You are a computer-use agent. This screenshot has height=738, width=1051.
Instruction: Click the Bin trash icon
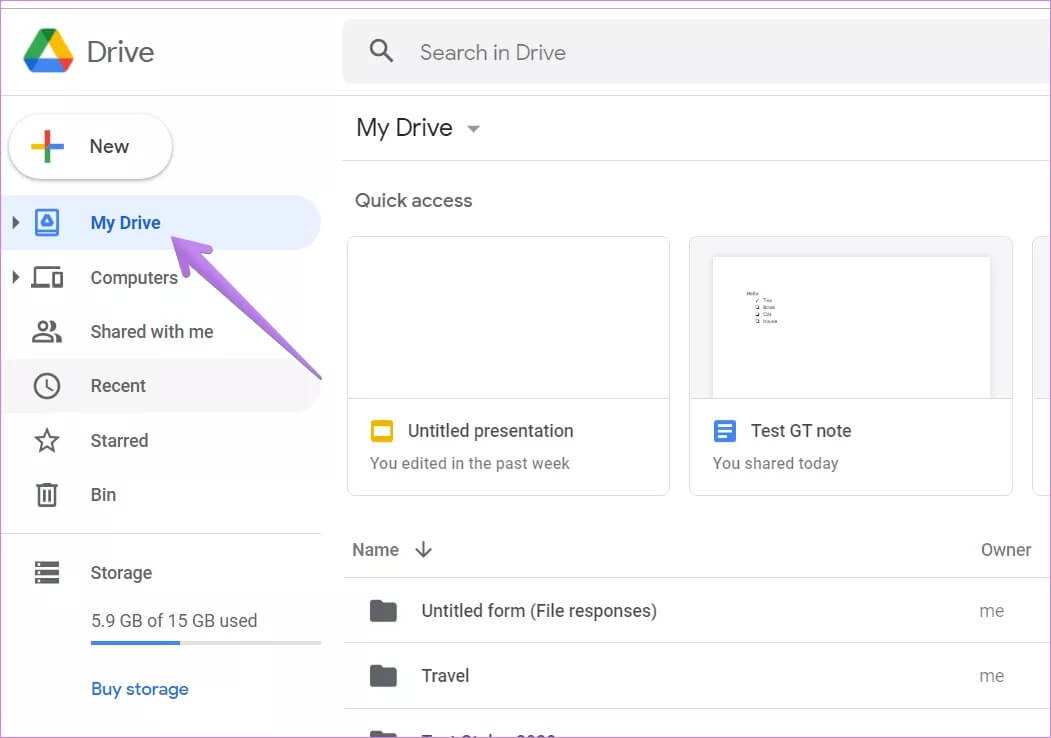click(x=47, y=495)
